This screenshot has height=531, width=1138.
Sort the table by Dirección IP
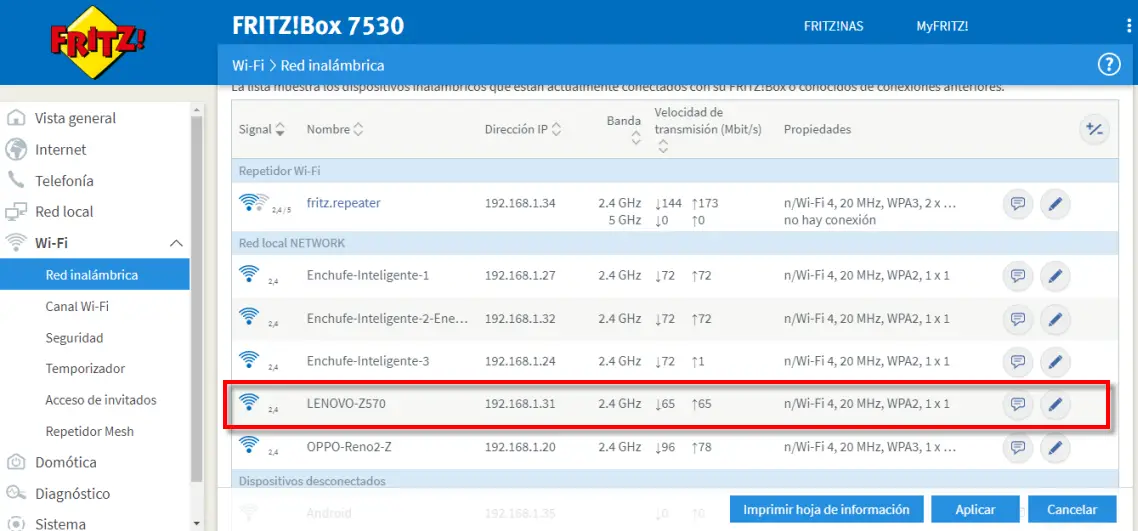(x=556, y=130)
